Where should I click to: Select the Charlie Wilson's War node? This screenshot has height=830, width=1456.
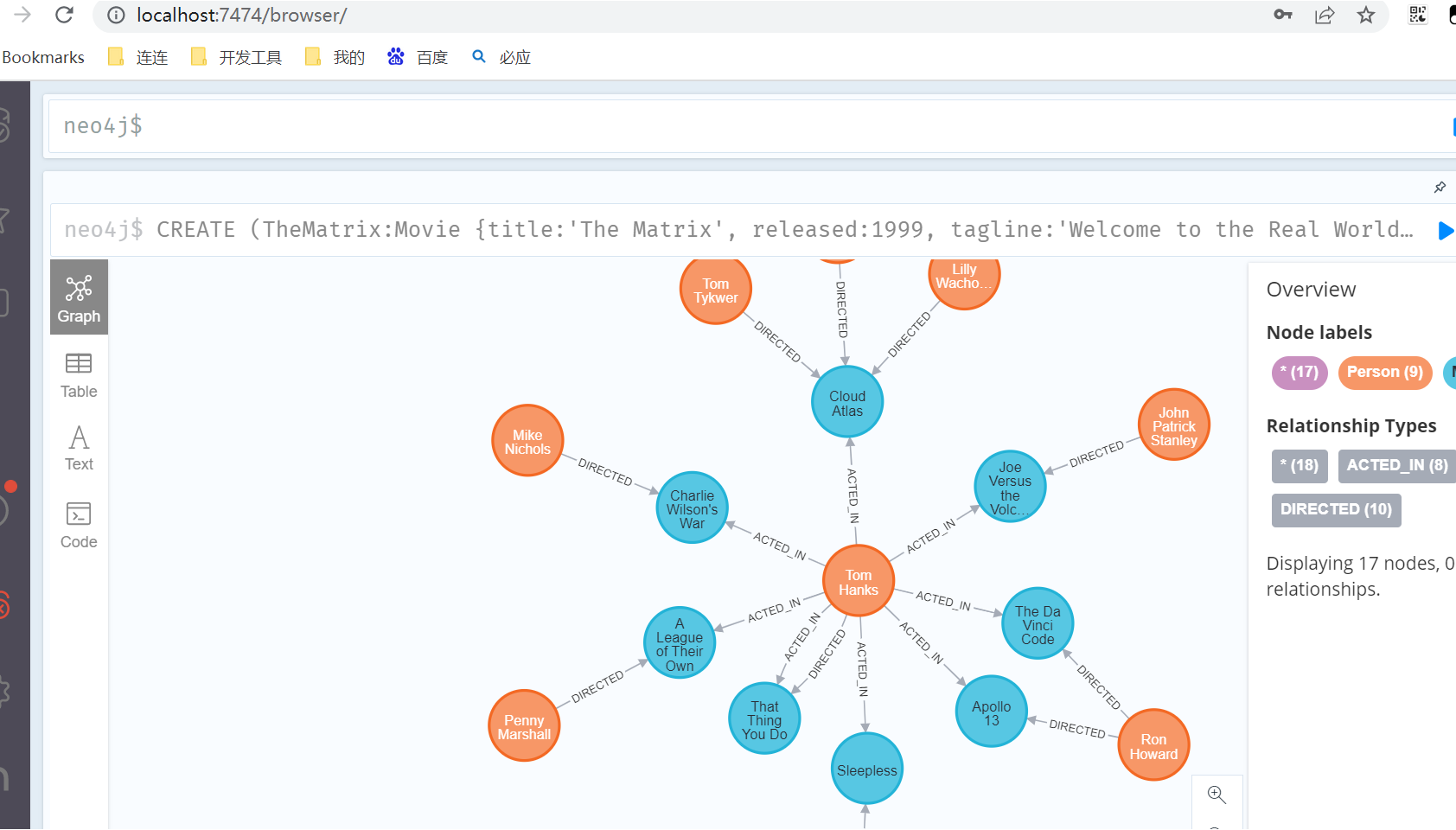pos(693,508)
